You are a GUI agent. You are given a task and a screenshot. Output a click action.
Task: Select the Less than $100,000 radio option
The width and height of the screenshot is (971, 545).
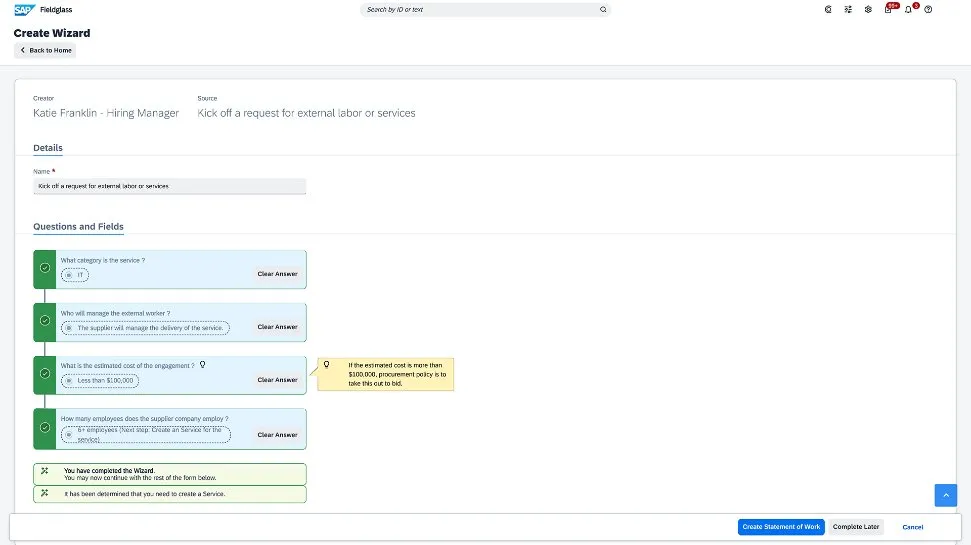(x=69, y=380)
